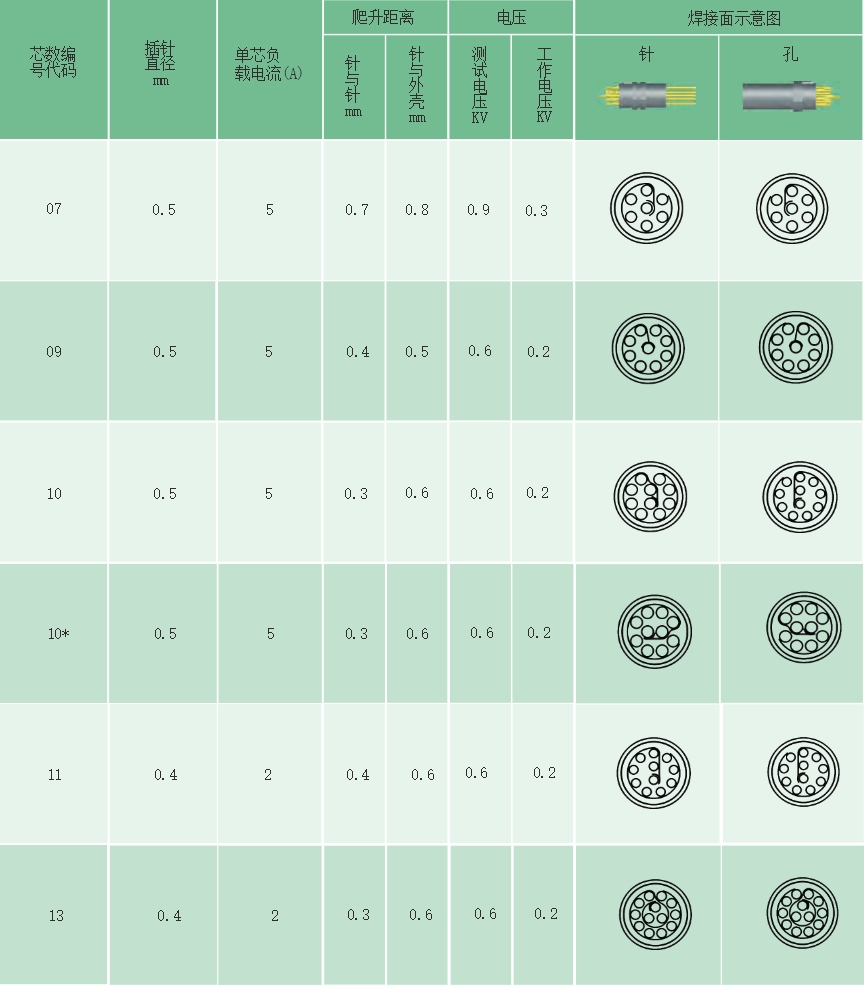Select the 爬升距离 column group header
The height and width of the screenshot is (987, 864).
[385, 17]
